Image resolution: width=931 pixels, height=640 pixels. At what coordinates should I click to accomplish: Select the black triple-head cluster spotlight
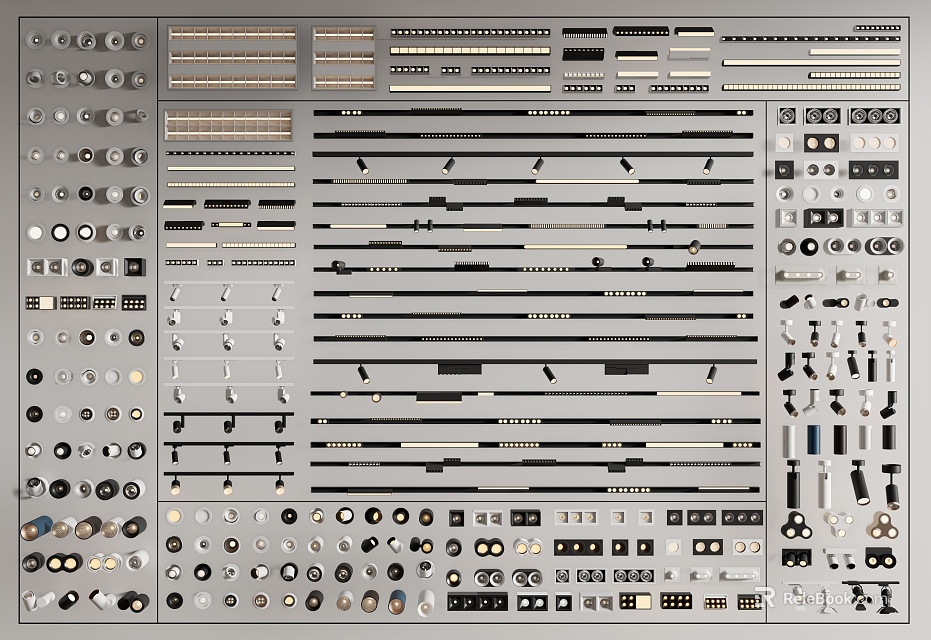(797, 524)
